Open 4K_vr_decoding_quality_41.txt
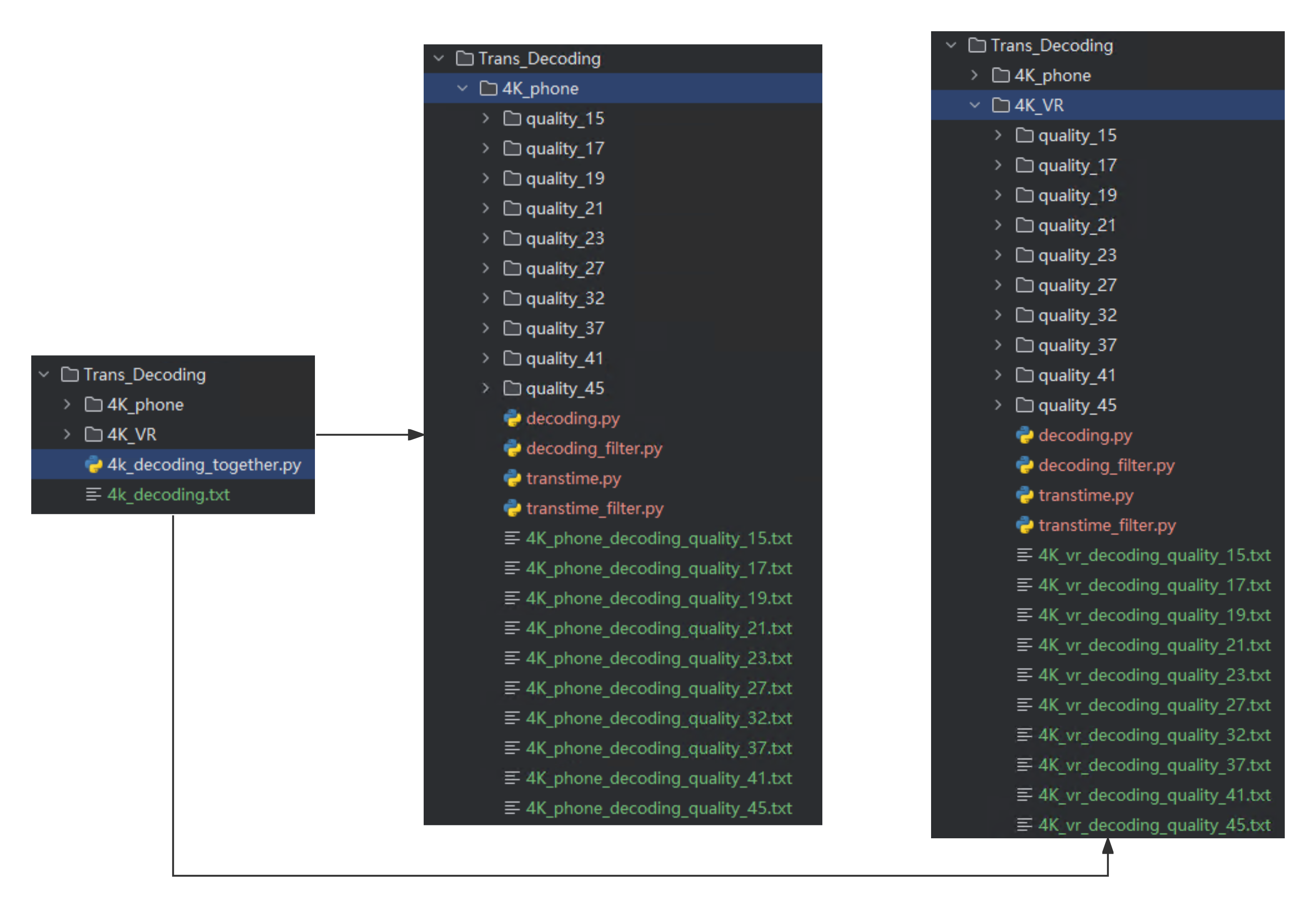Viewport: 1316px width, 907px height. pos(1154,795)
